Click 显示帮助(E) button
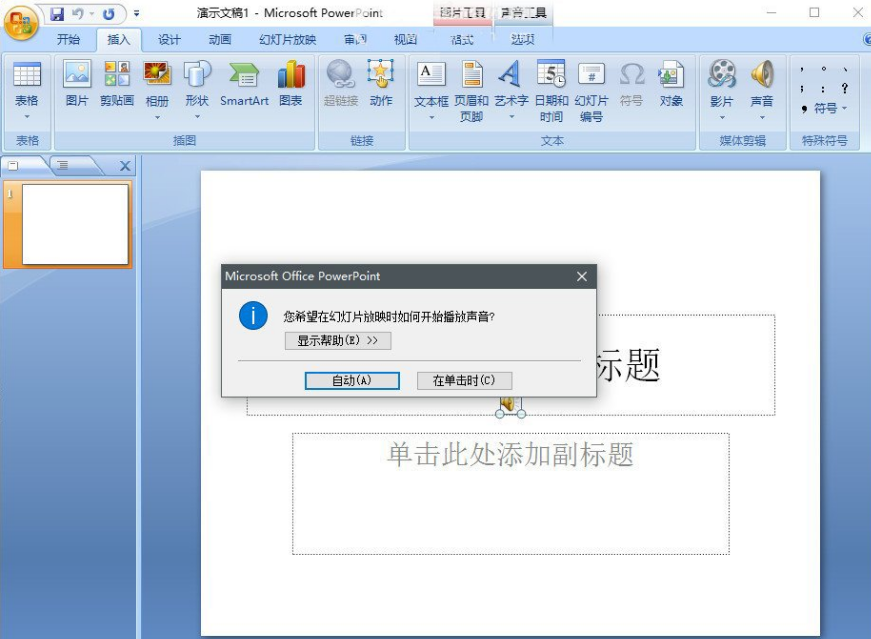This screenshot has height=639, width=871. tap(338, 341)
